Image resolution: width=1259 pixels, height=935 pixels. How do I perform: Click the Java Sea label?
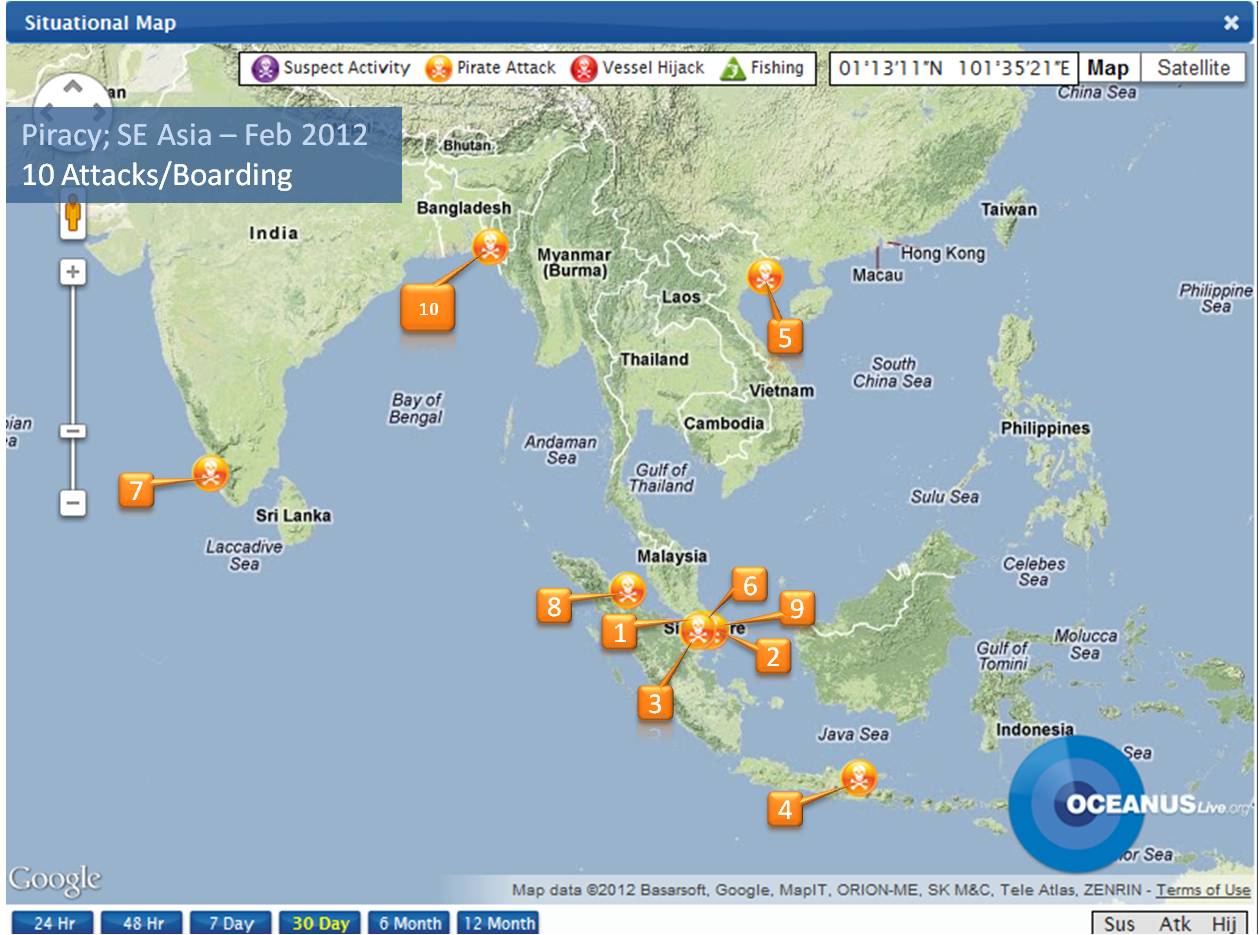coord(853,734)
